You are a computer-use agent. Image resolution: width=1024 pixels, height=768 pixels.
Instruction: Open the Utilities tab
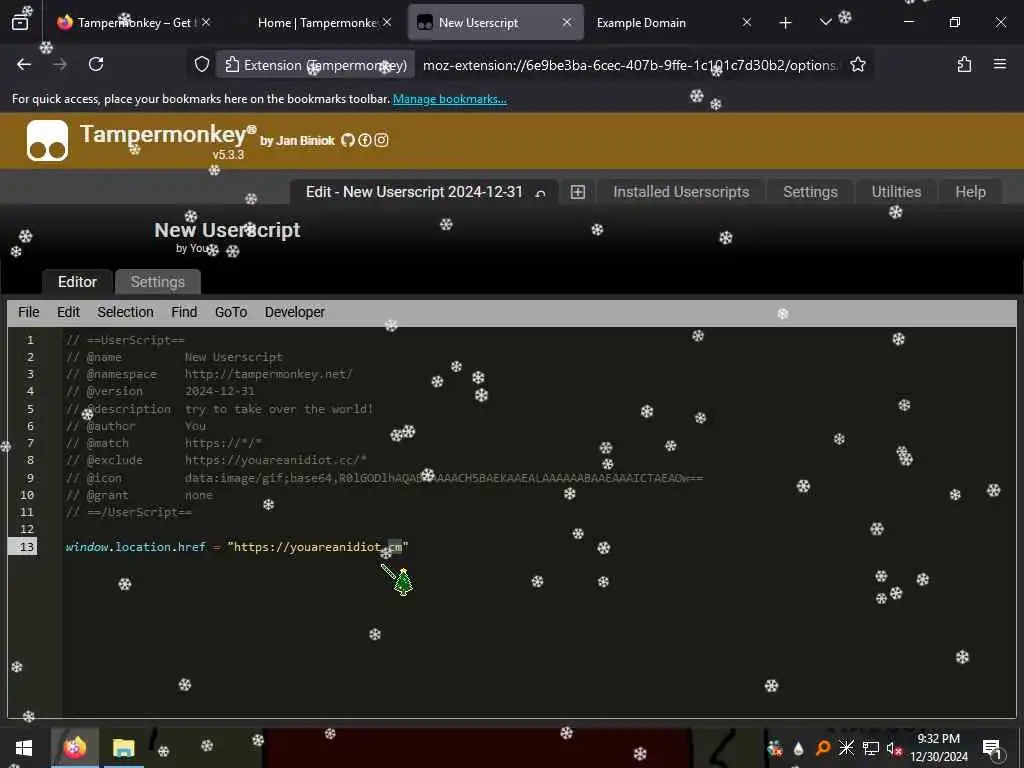point(896,192)
